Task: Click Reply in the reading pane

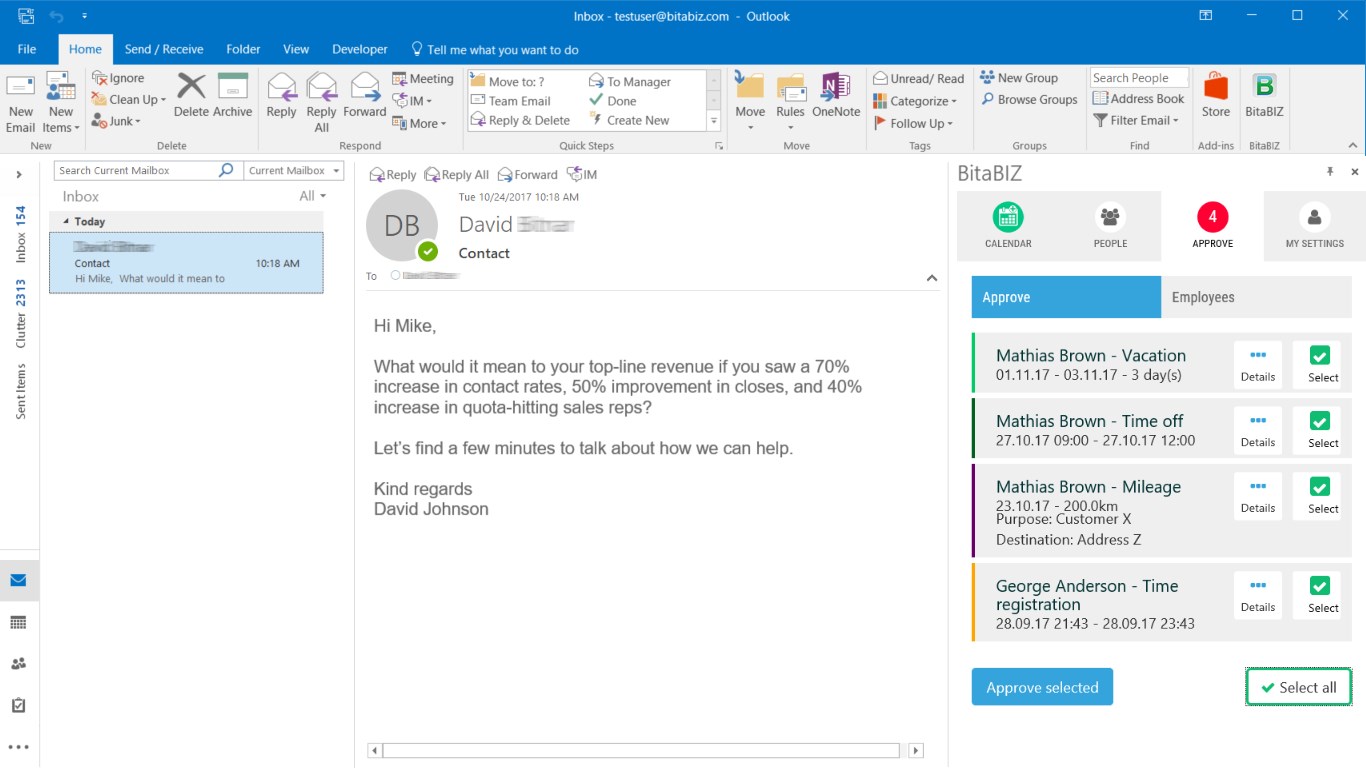Action: pos(392,174)
